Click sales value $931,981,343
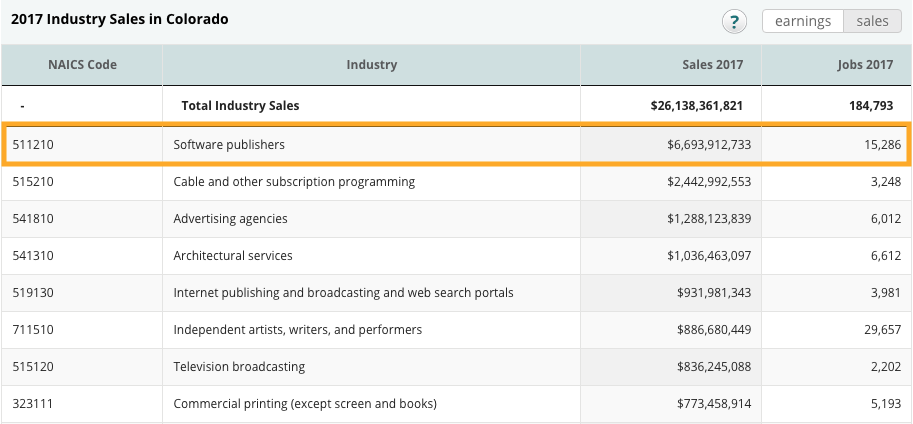 click(x=714, y=293)
